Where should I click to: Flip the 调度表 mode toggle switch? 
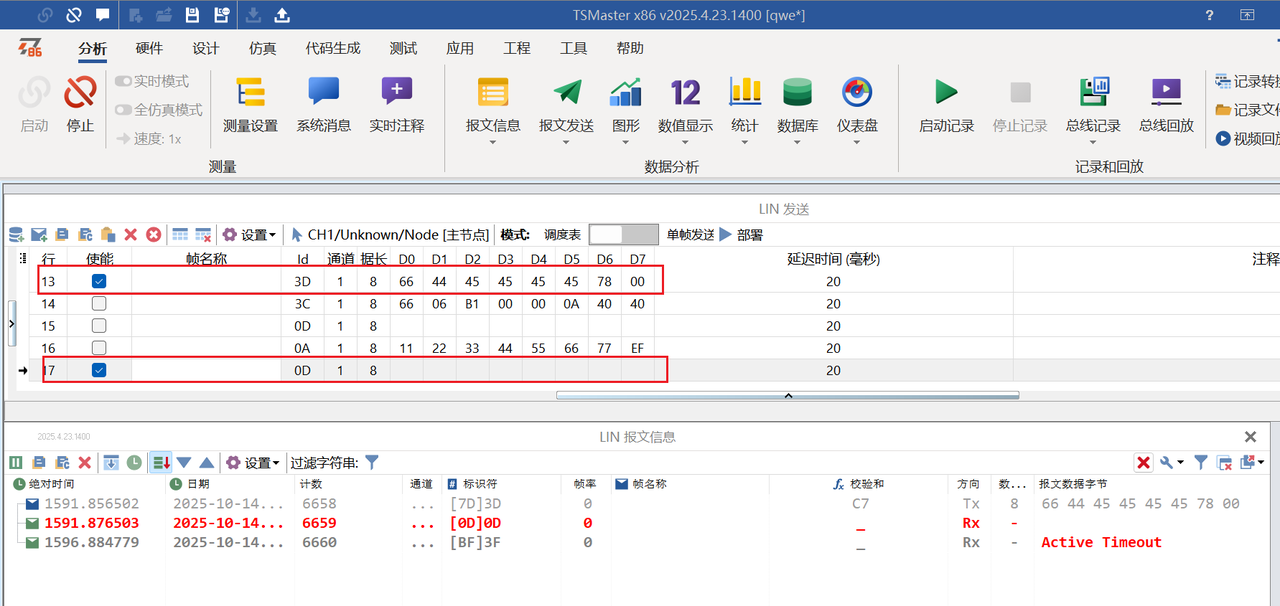[624, 233]
